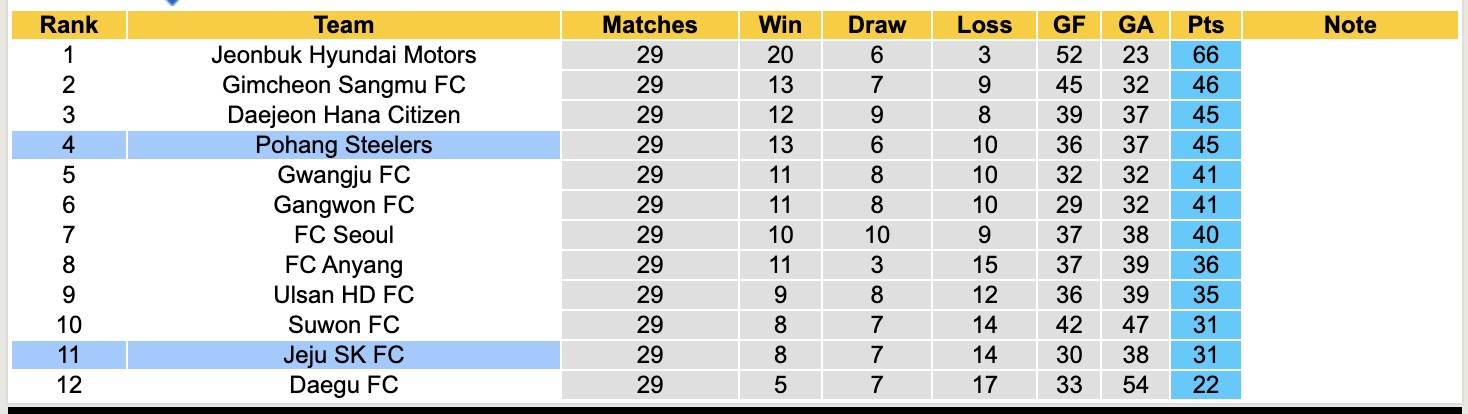Screen dimensions: 1468x414
Task: Click the Gwangju FC team name
Action: [343, 175]
